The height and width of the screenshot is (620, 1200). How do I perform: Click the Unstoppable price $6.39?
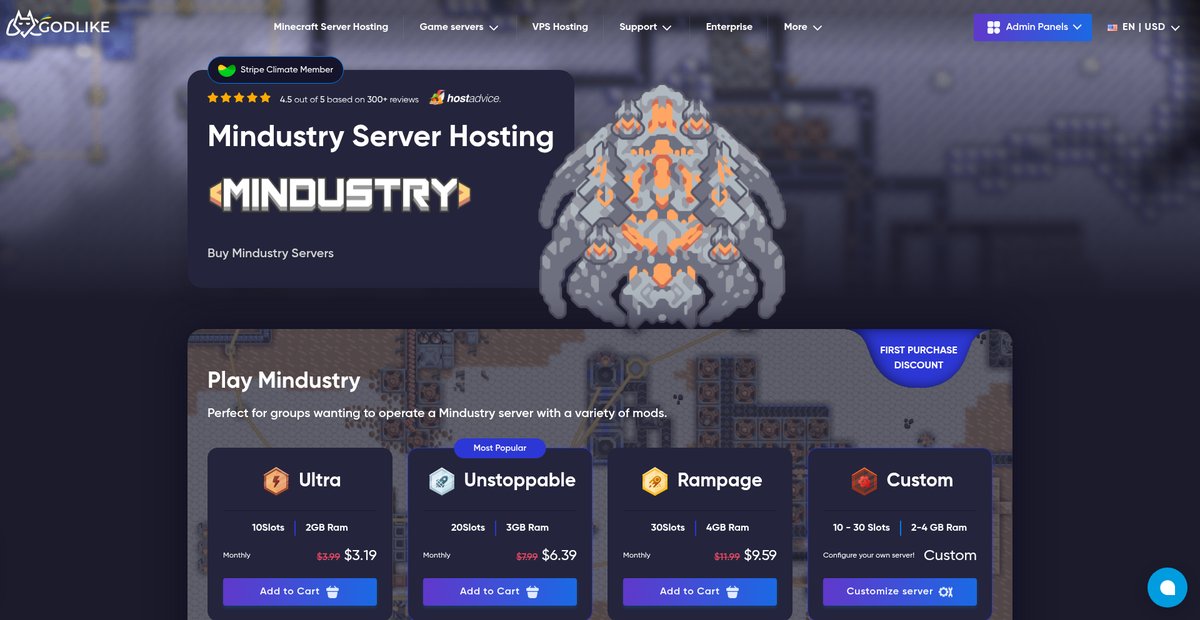(559, 555)
